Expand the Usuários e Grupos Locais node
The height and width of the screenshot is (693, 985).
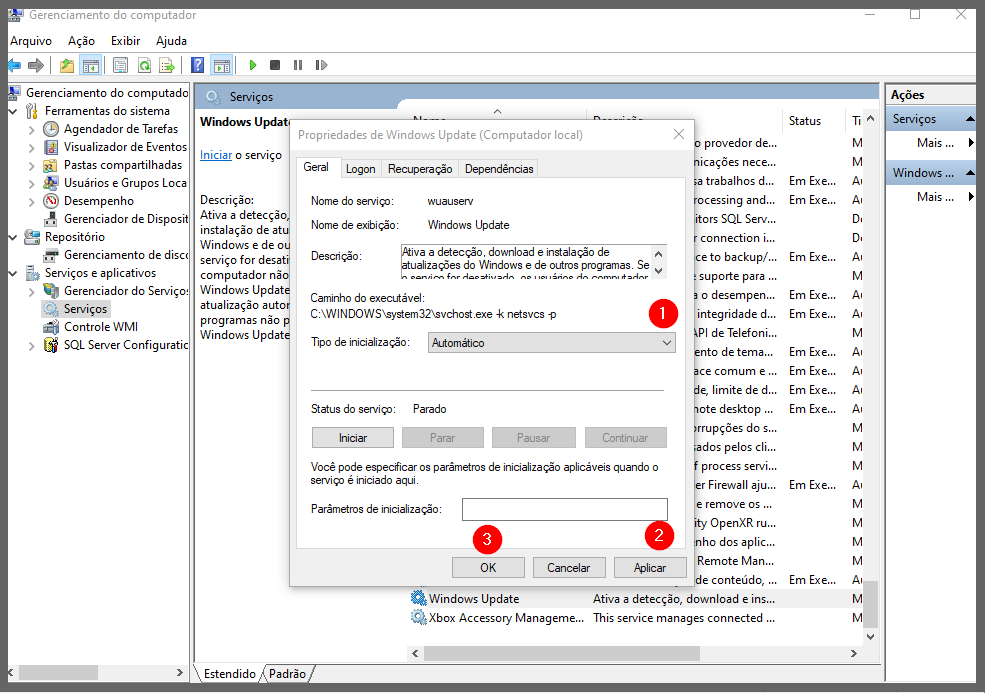point(31,183)
